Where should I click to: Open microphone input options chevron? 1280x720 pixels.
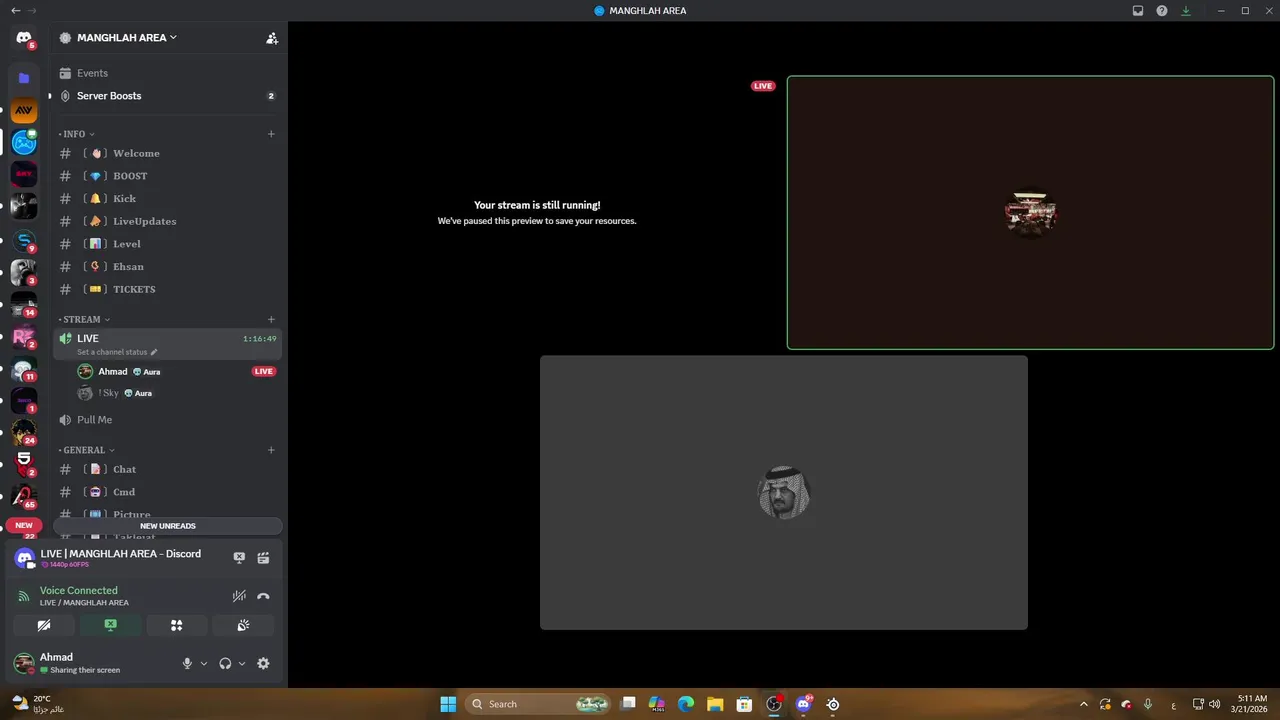(x=204, y=663)
